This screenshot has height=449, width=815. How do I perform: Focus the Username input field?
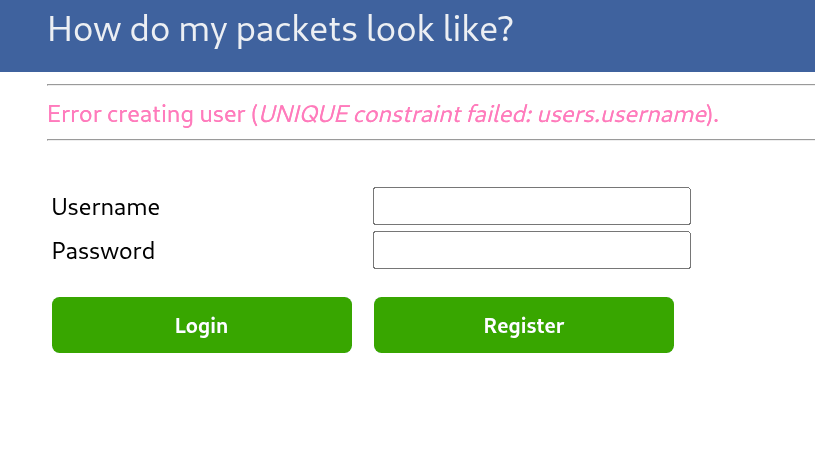[x=531, y=206]
